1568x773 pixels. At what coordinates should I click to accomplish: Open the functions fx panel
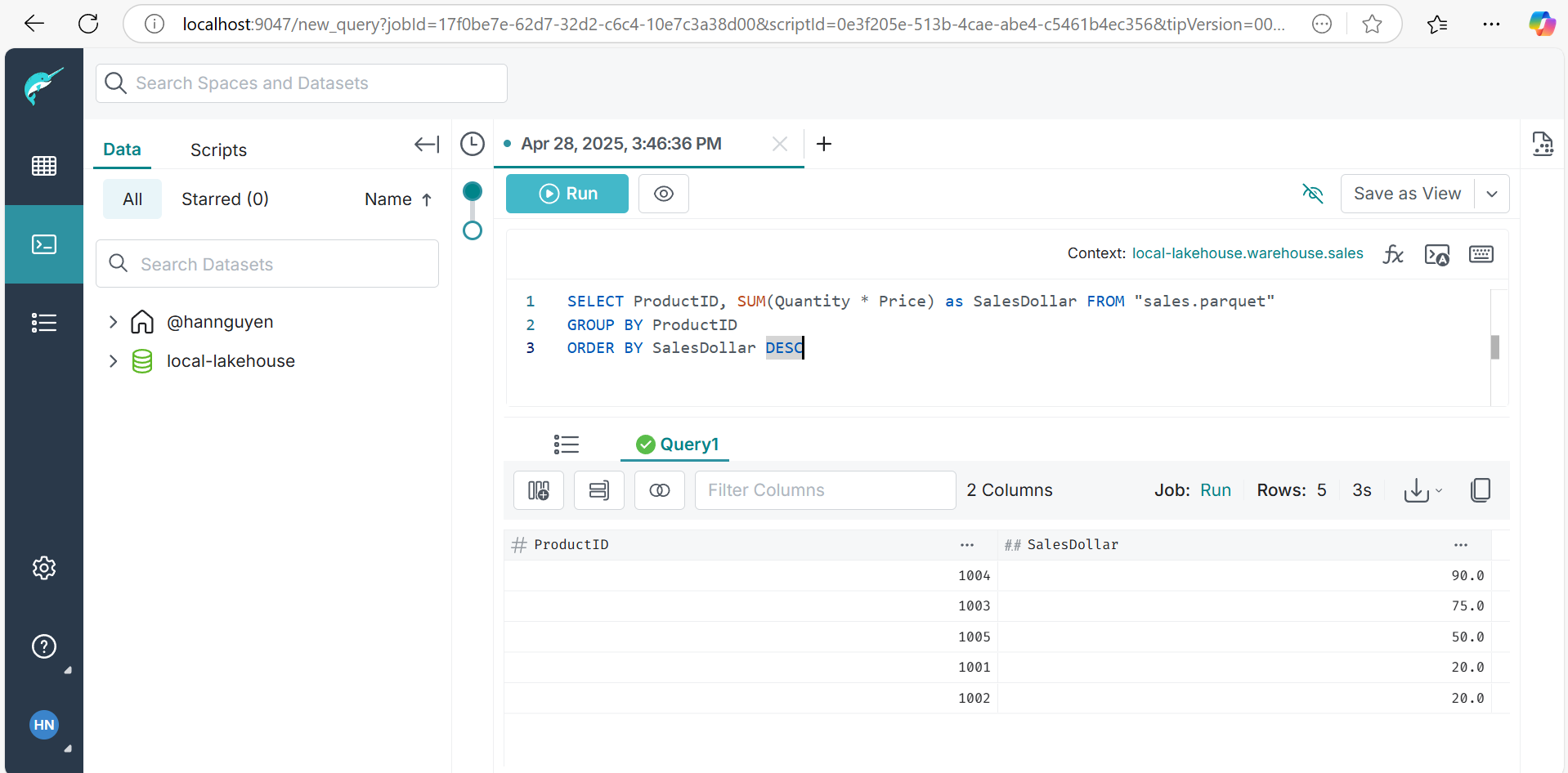(x=1393, y=254)
